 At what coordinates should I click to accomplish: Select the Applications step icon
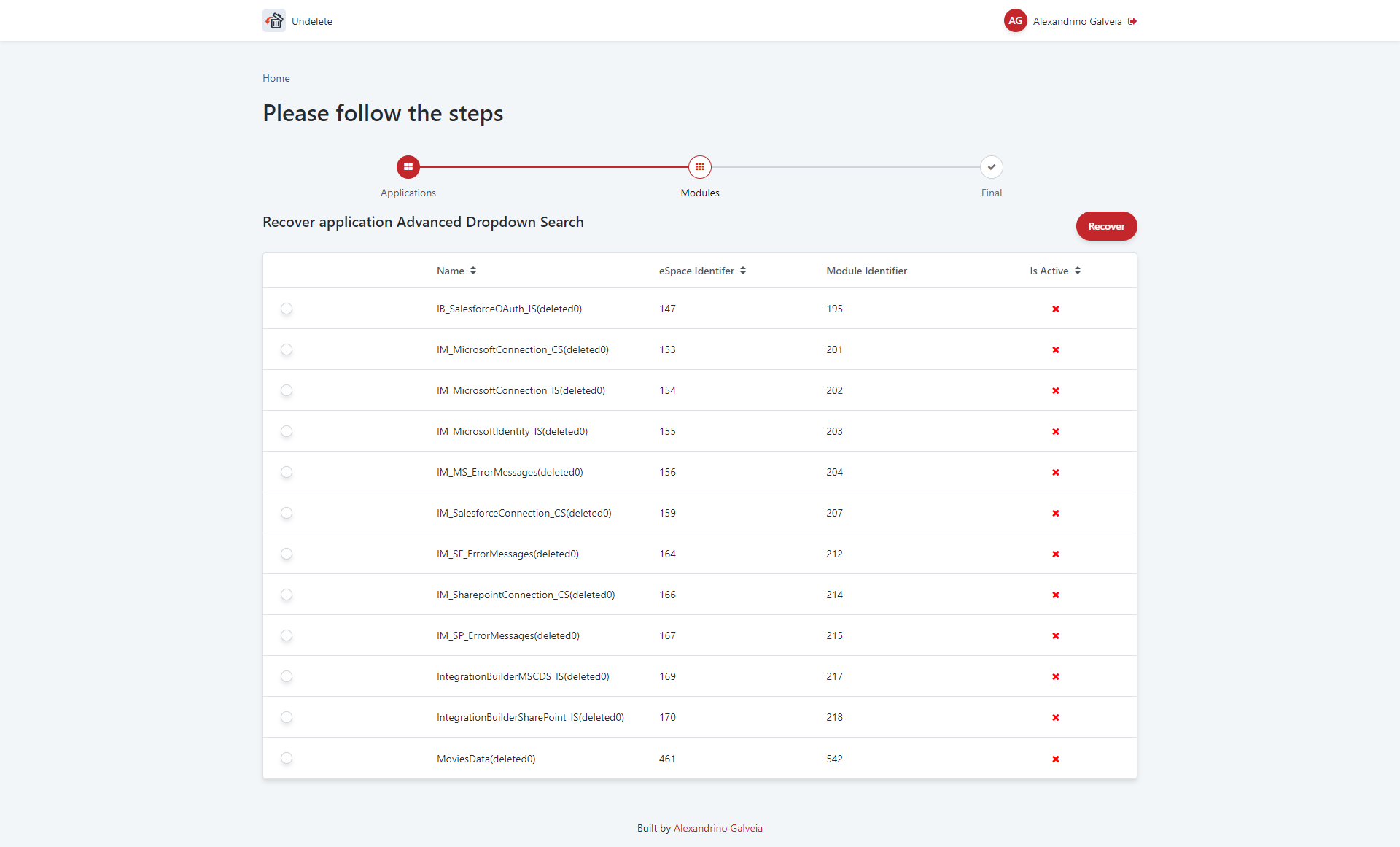coord(408,166)
